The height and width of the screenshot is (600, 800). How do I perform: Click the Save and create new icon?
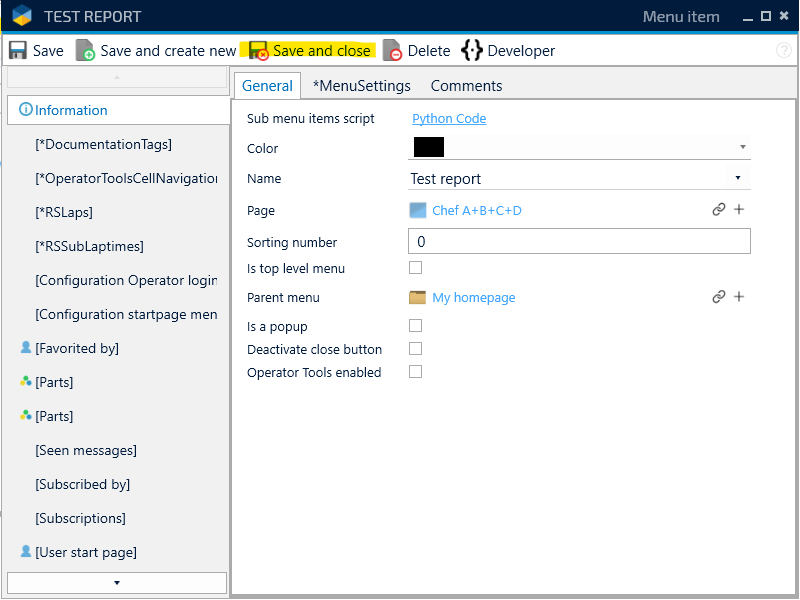[86, 51]
